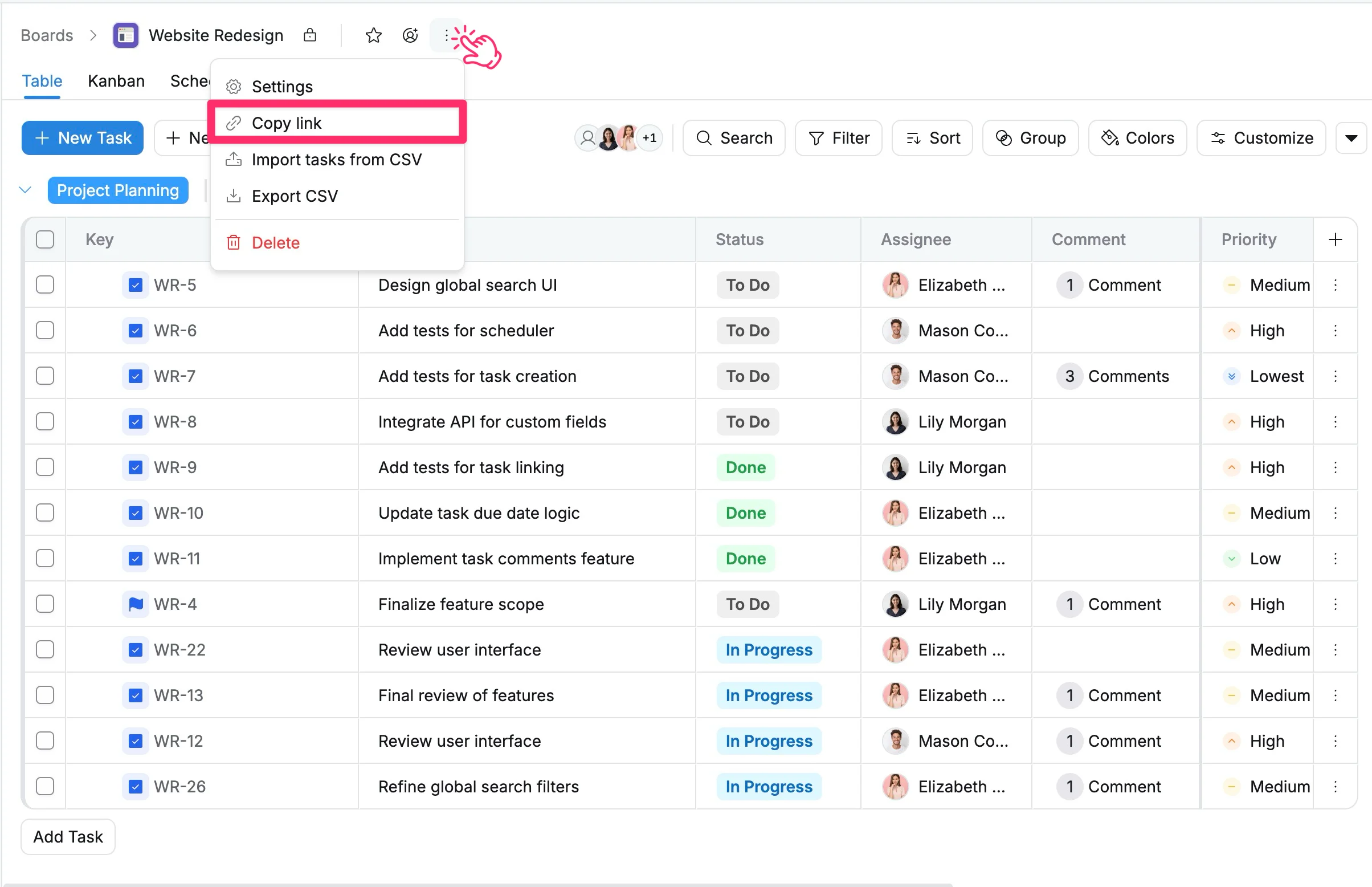Check the WR-22 row checkbox

point(45,649)
